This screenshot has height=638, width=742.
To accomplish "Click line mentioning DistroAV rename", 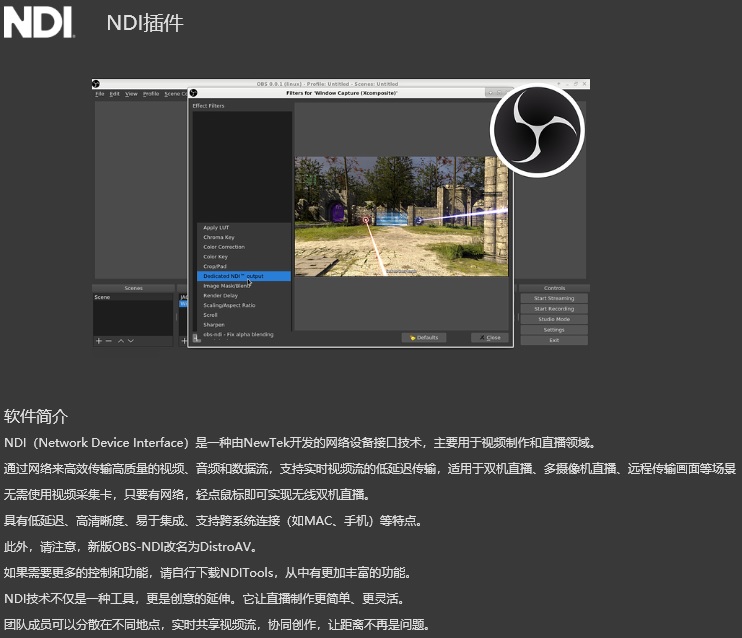I will 132,547.
